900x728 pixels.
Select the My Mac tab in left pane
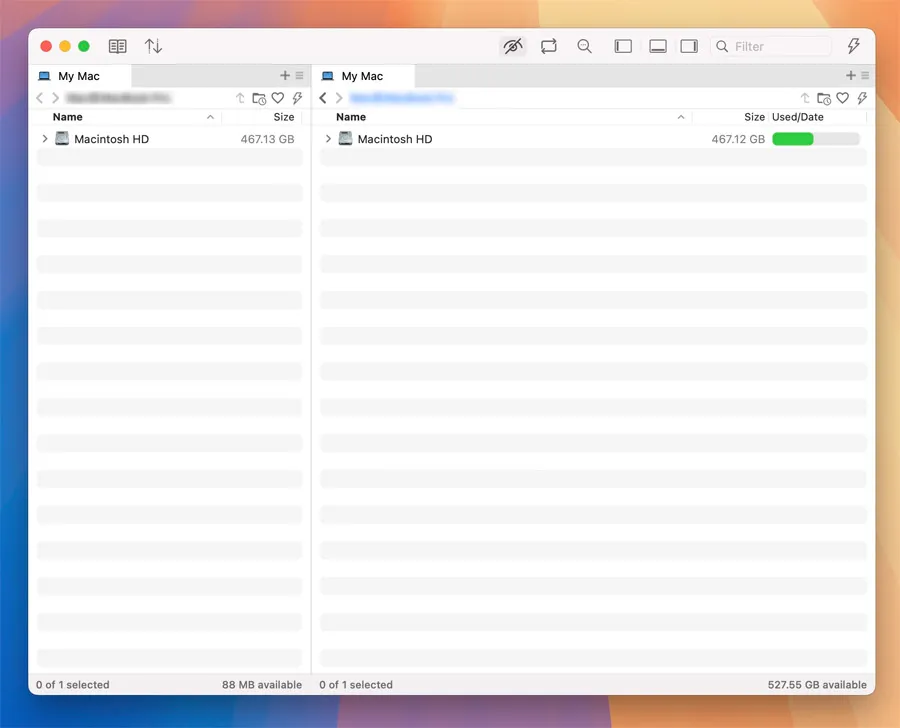point(79,76)
